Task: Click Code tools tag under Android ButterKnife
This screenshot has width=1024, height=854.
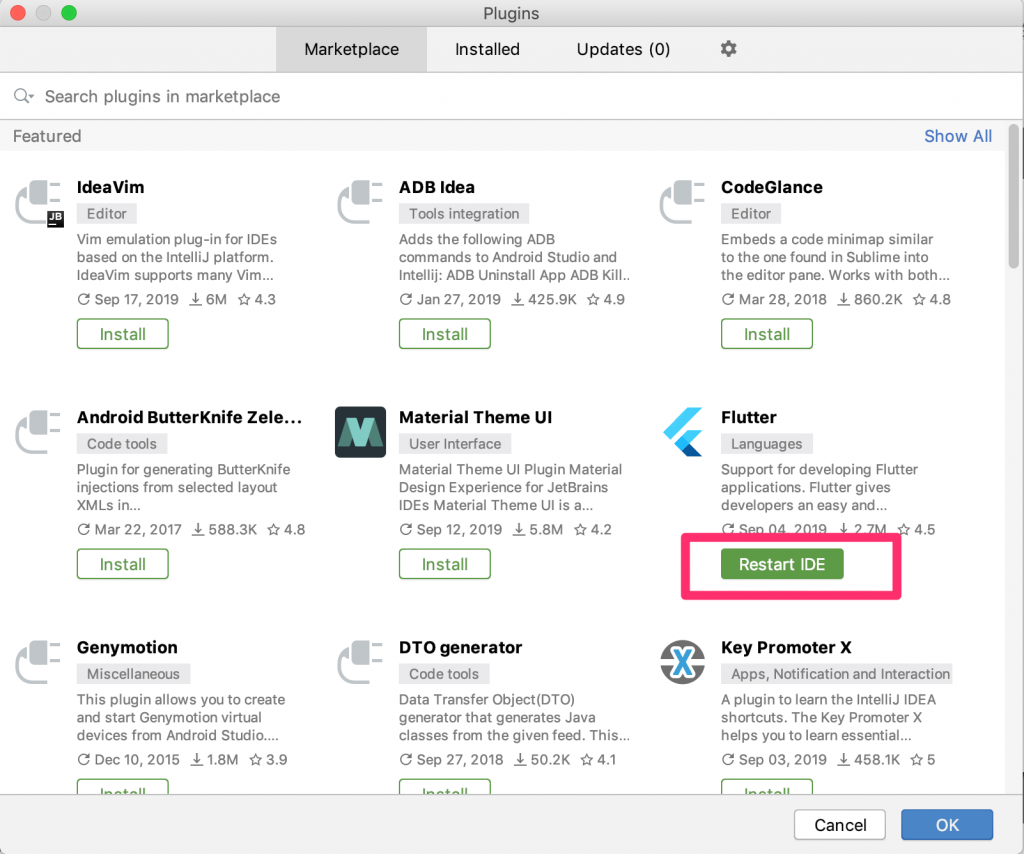Action: pyautogui.click(x=122, y=443)
